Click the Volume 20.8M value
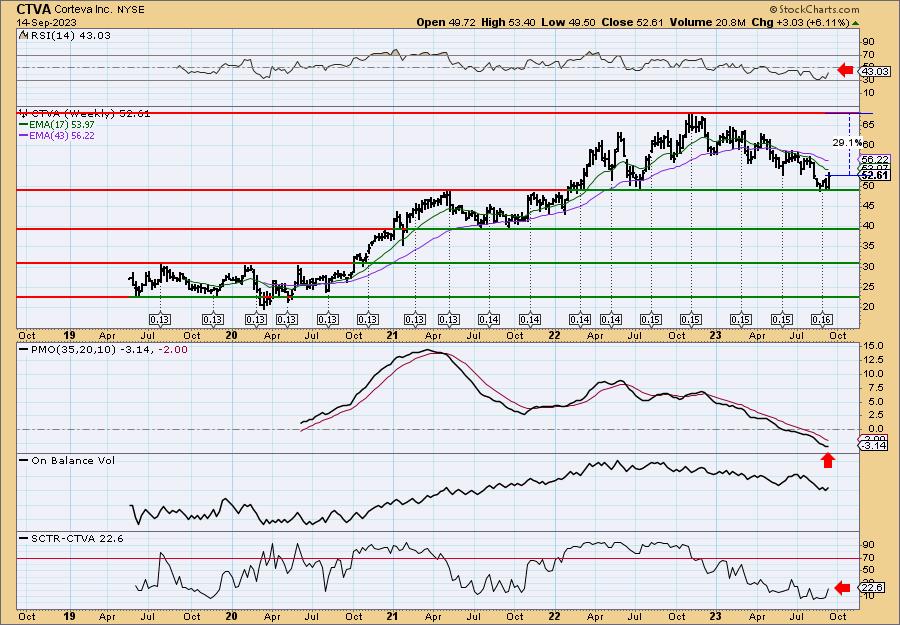The image size is (900, 625). (x=708, y=22)
